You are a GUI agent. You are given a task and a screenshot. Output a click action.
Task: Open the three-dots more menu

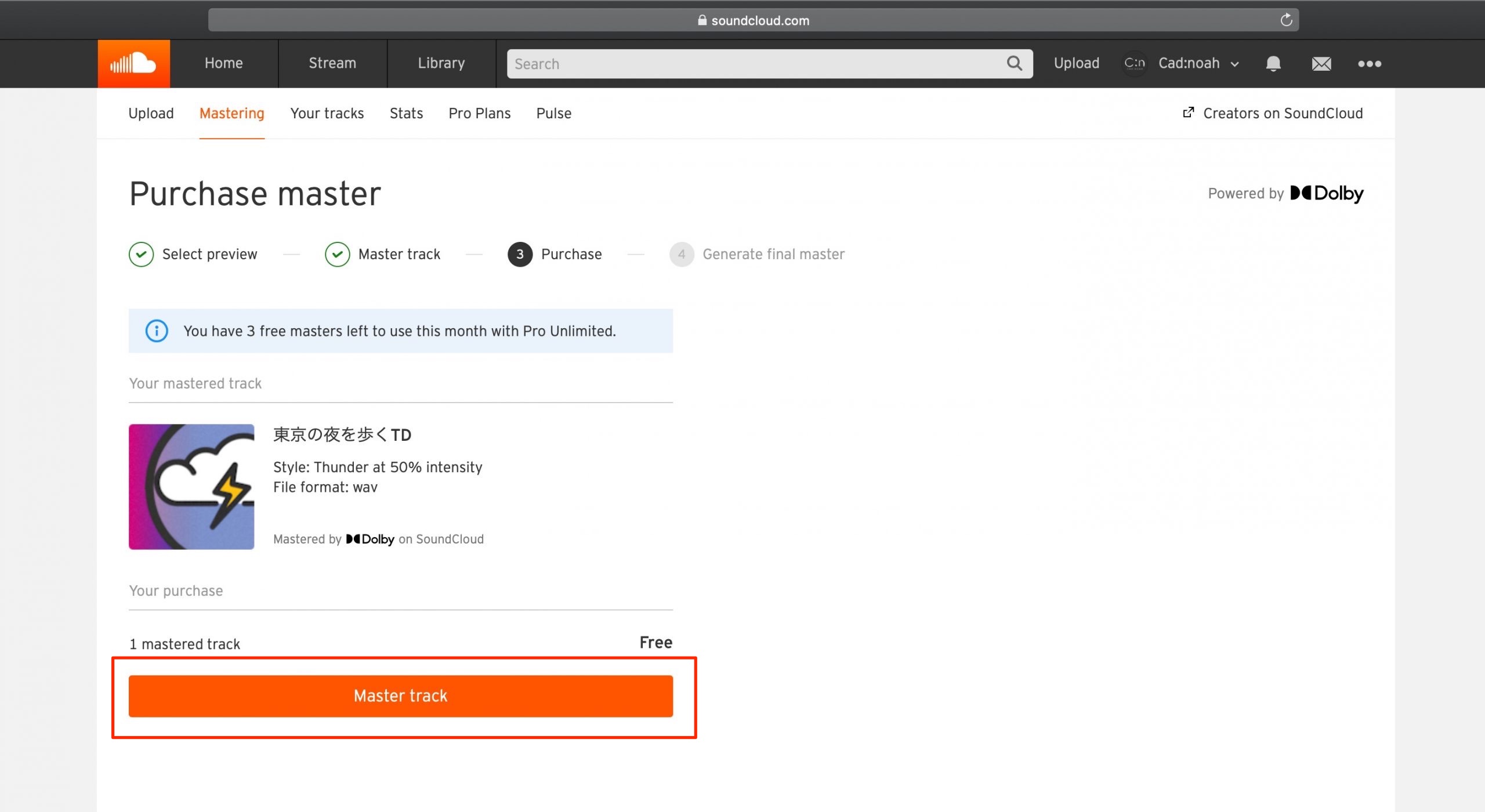click(x=1369, y=64)
